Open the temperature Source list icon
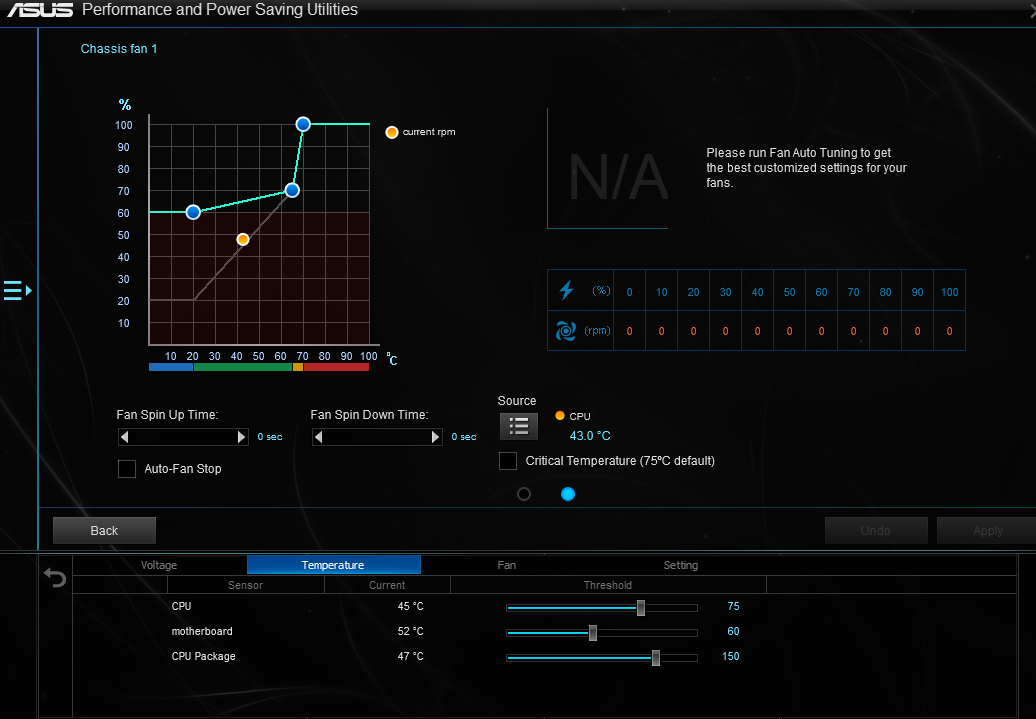 (519, 426)
